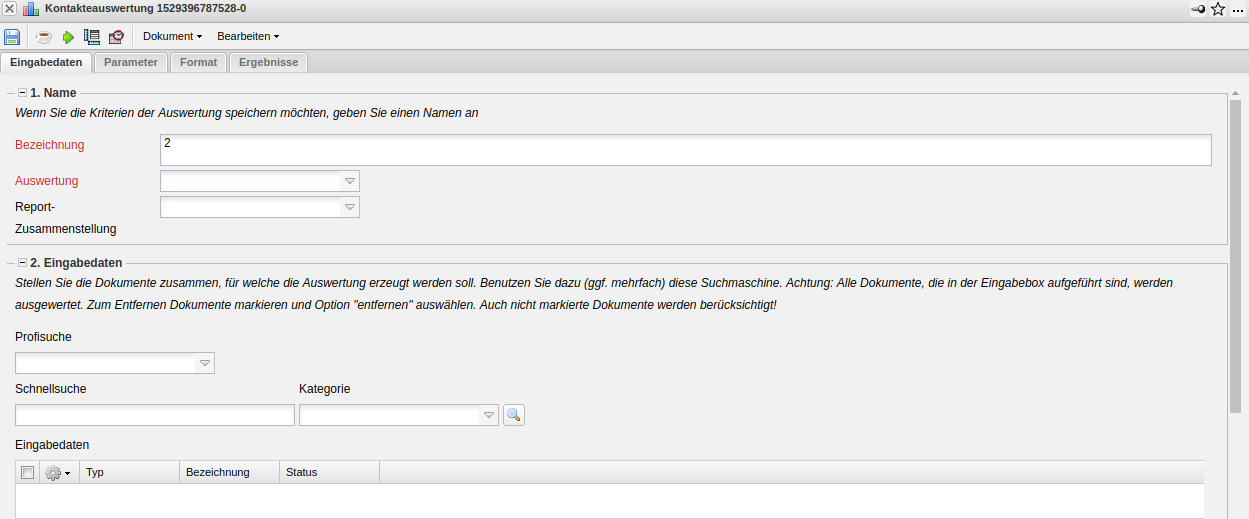Open the Bearbeiten menu

(248, 36)
